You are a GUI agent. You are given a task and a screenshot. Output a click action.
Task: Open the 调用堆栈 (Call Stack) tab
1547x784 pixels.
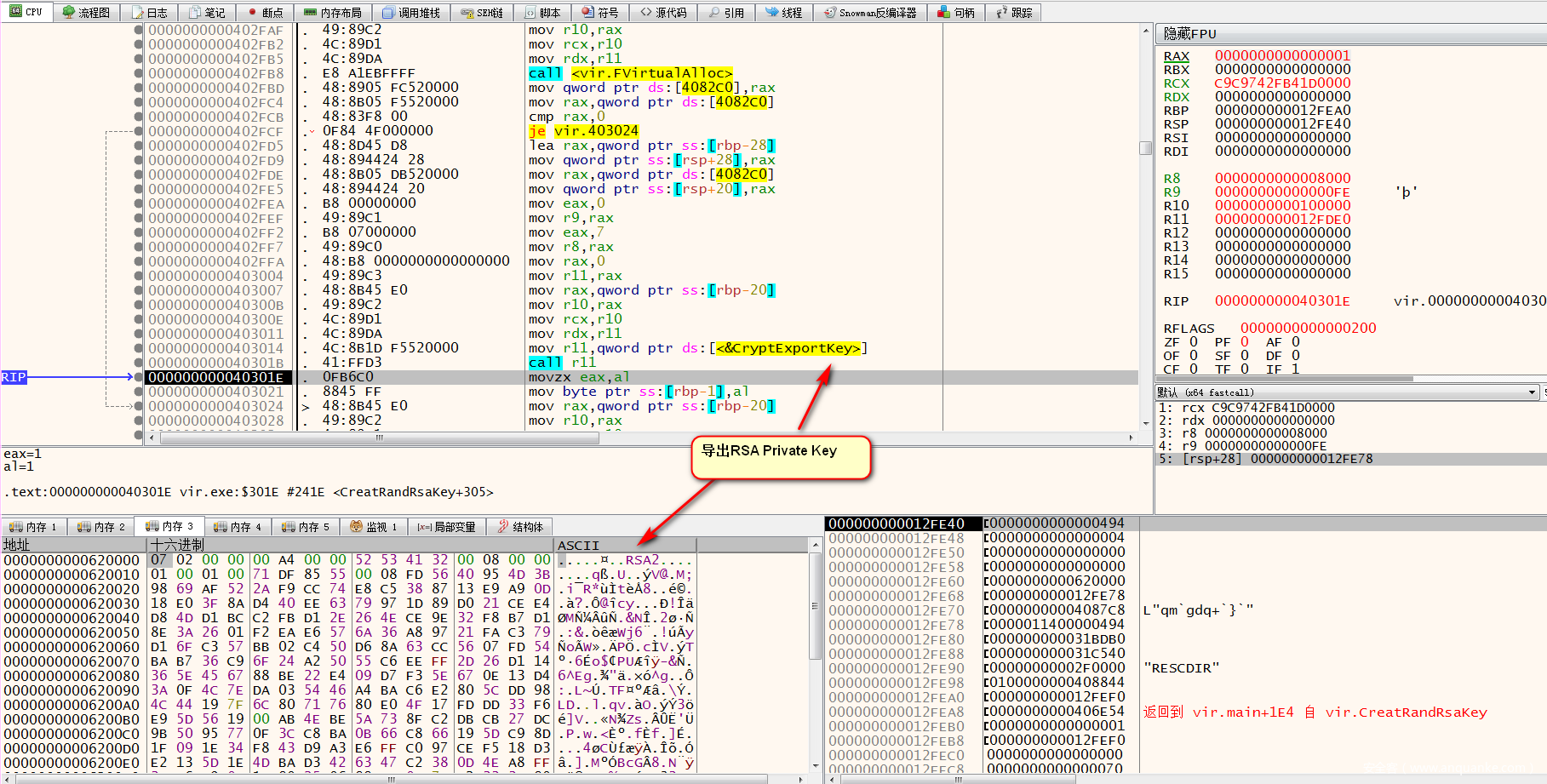point(411,13)
